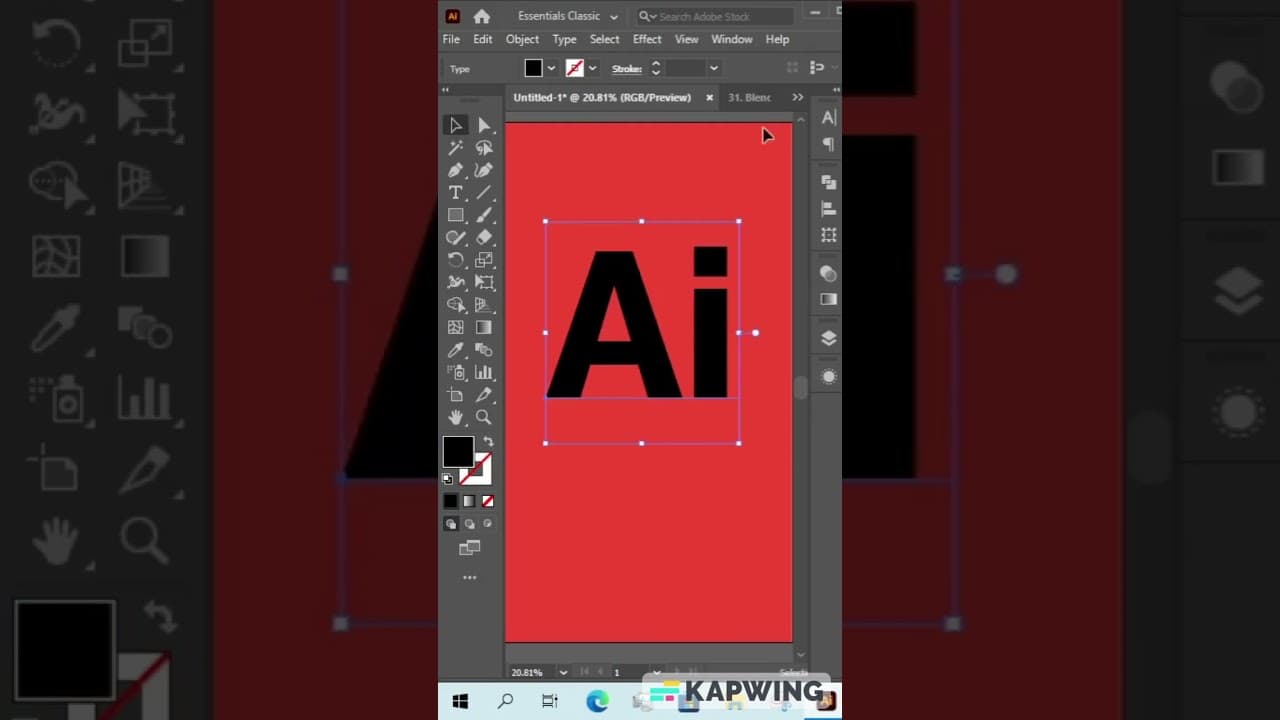Choose the Column Graph tool
The height and width of the screenshot is (720, 1280).
click(484, 372)
